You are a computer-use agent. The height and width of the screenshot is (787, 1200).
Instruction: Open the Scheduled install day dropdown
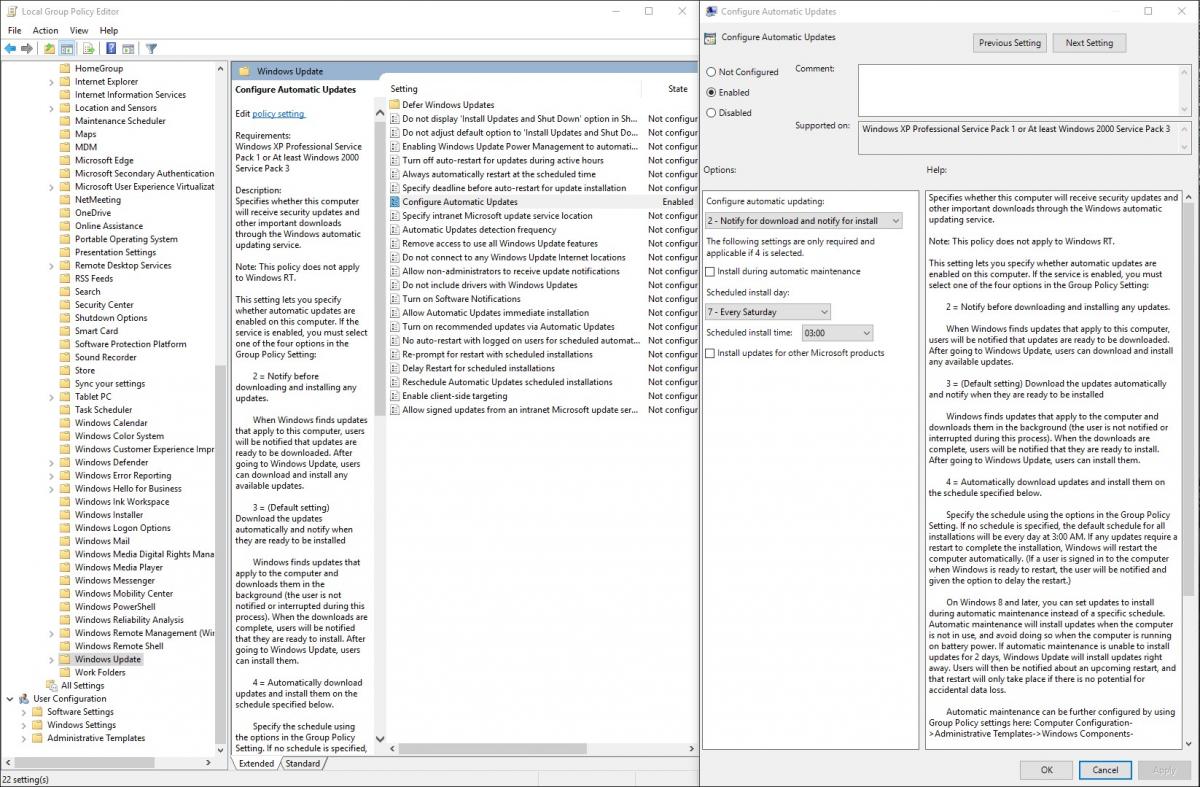pos(768,312)
